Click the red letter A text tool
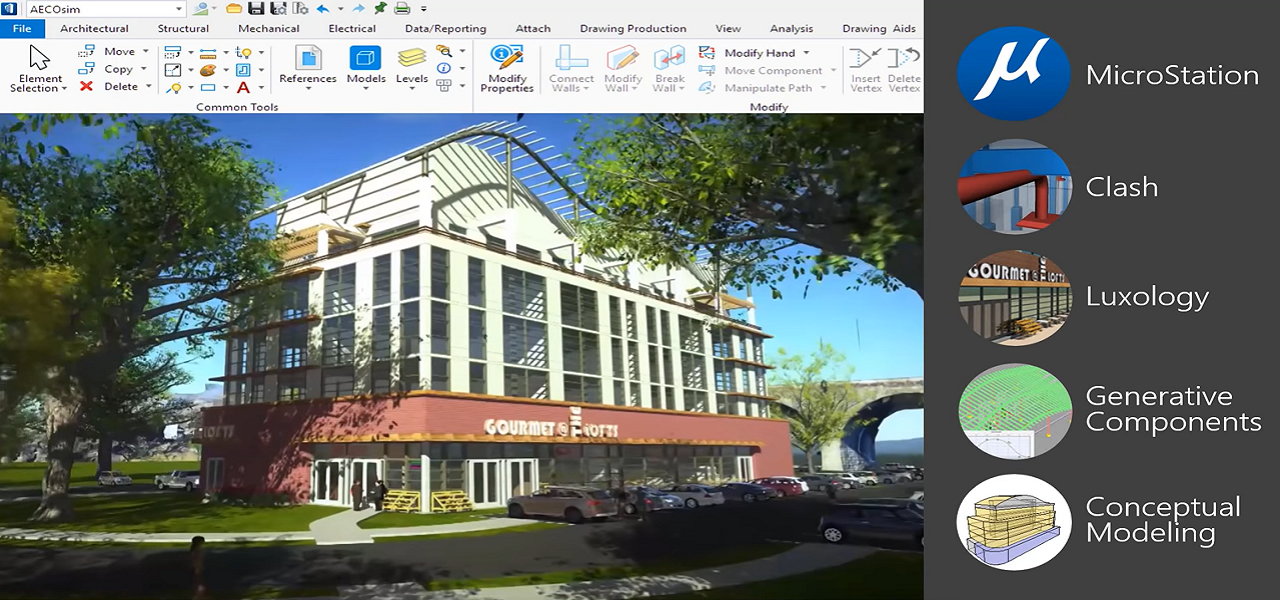 243,88
